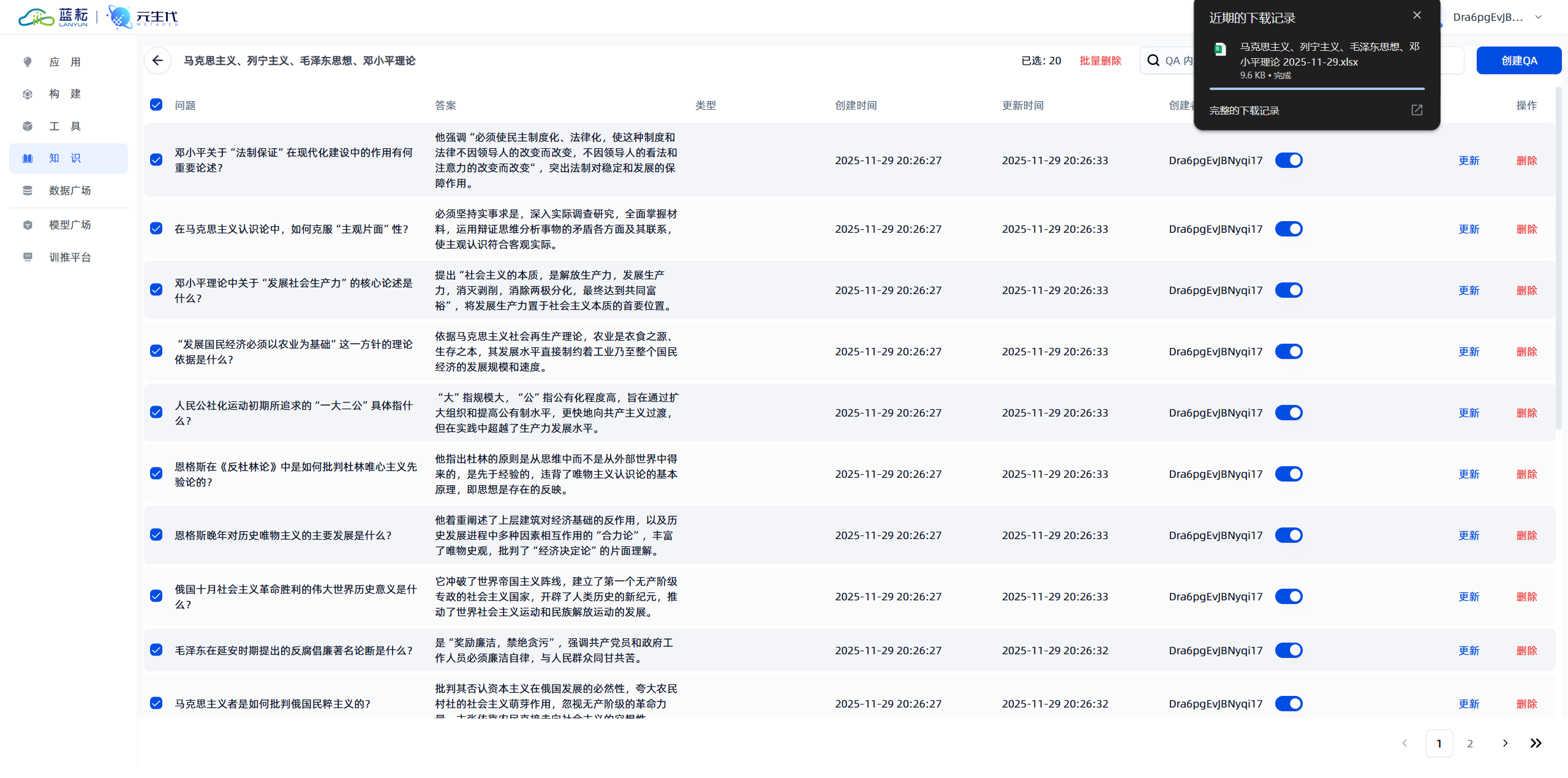Click the downloaded xlsx file icon
This screenshot has width=1568, height=778.
pos(1220,50)
